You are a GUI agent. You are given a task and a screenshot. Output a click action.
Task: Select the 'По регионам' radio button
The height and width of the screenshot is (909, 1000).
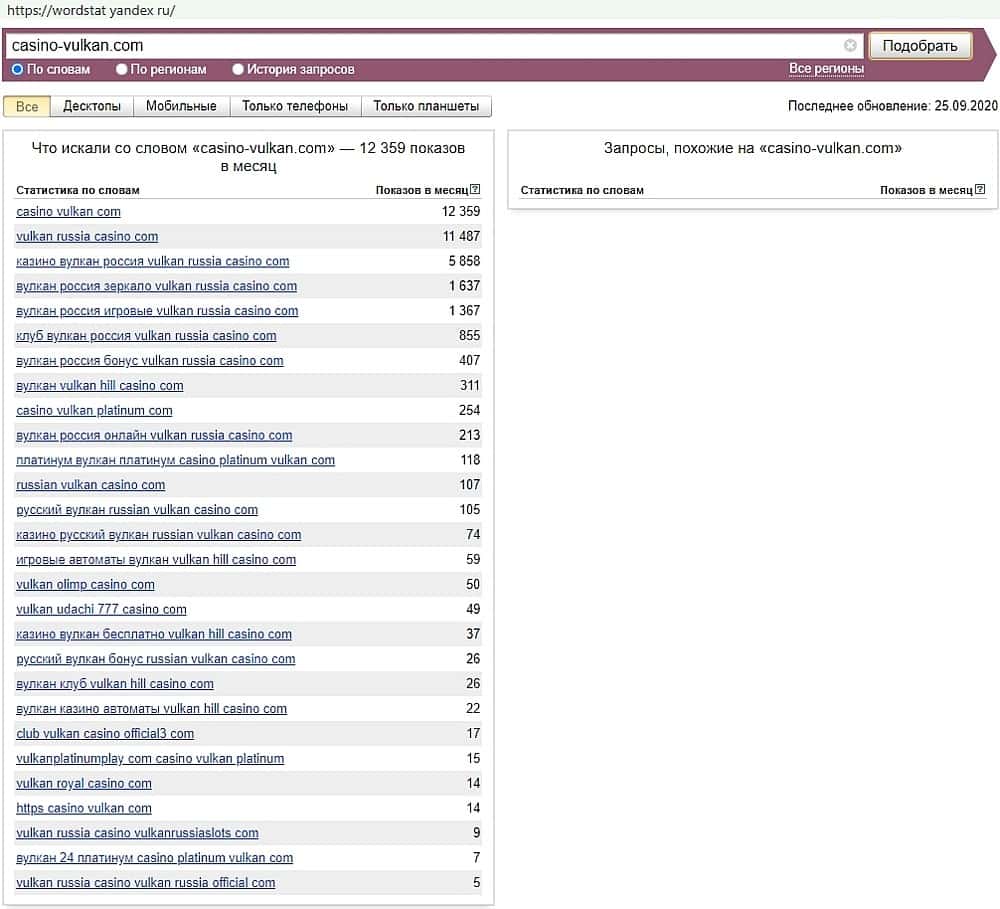122,70
